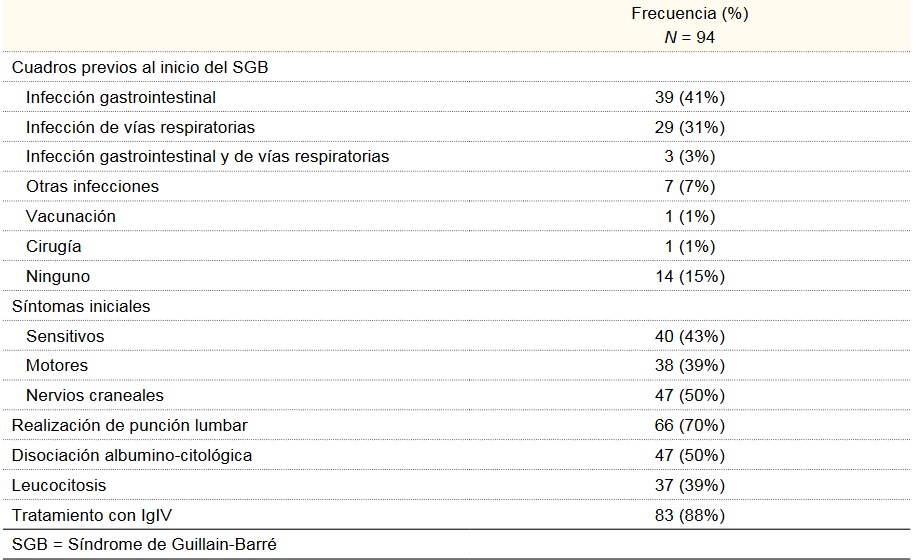Select the "Sensitivos" row label
The image size is (921, 560).
(65, 336)
